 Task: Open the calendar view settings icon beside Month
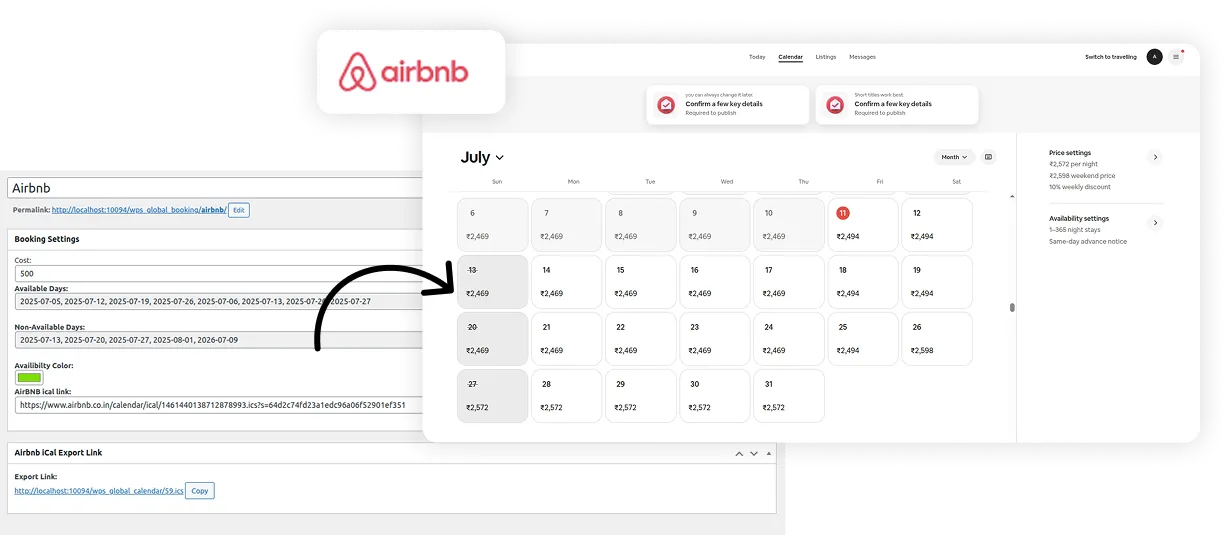(989, 157)
